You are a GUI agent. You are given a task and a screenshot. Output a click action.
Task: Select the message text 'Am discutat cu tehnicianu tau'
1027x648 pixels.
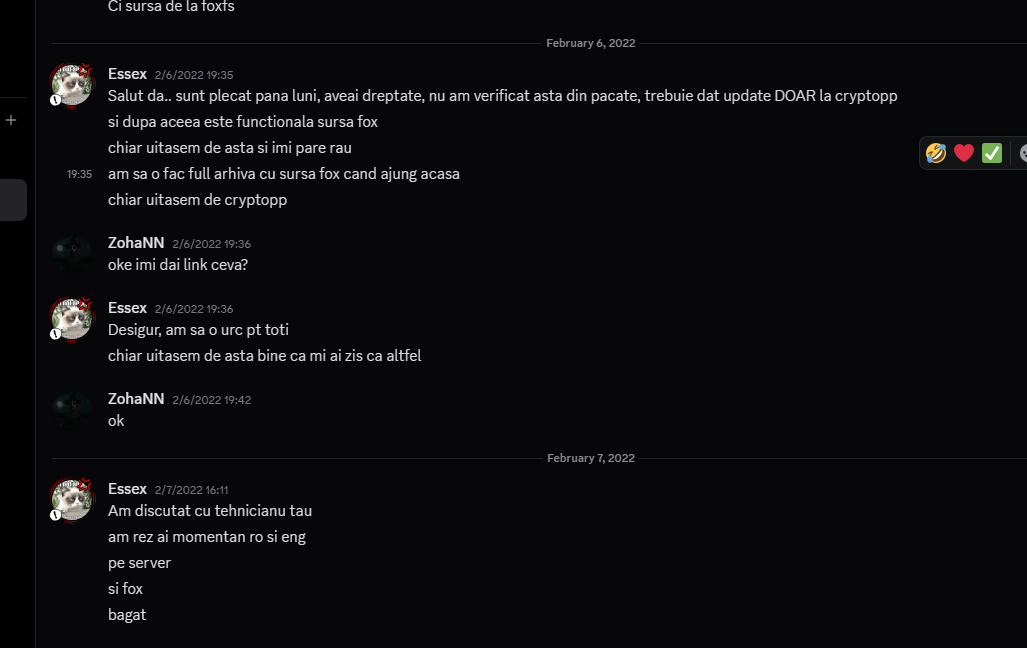(210, 510)
